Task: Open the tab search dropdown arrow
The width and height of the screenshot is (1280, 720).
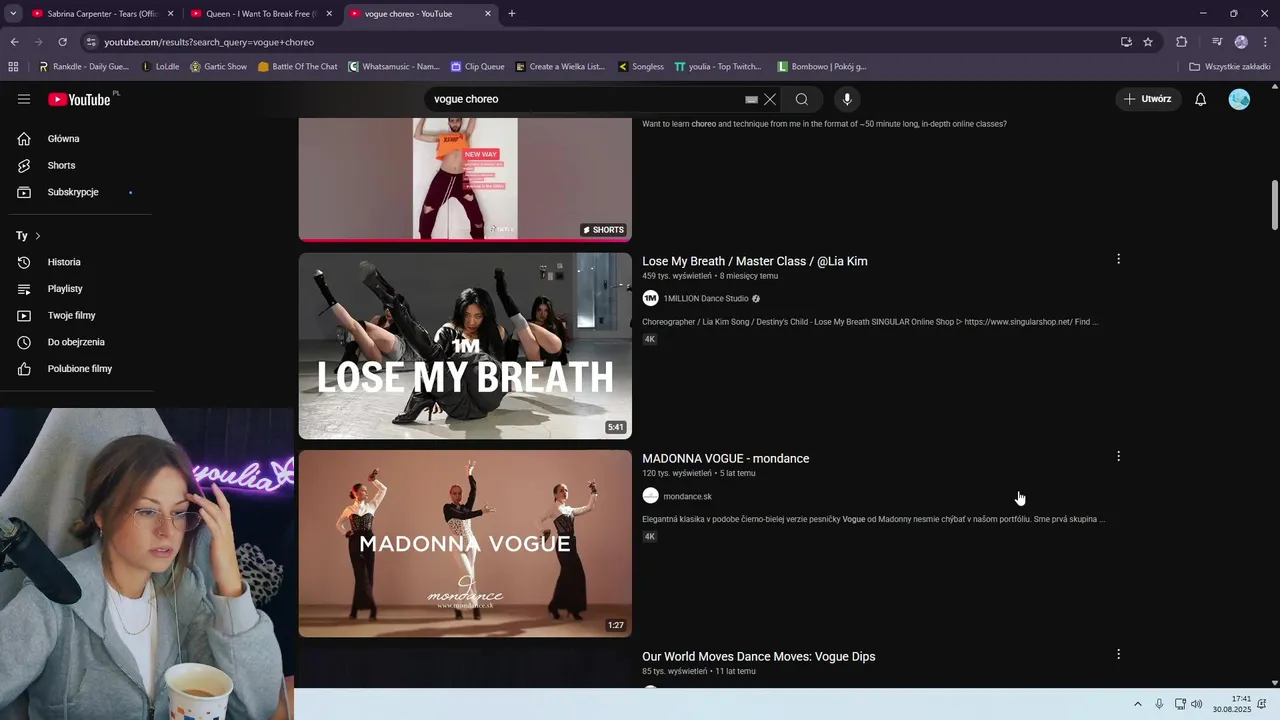Action: pos(13,14)
